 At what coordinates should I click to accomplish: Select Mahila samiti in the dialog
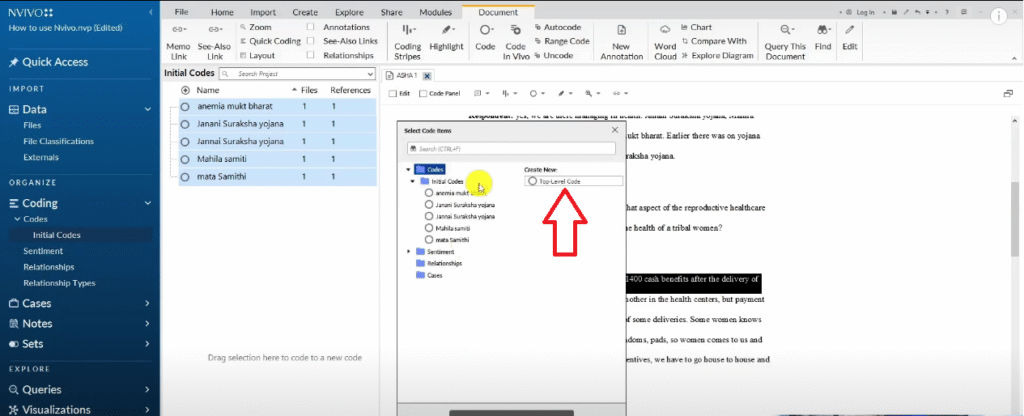click(x=447, y=228)
